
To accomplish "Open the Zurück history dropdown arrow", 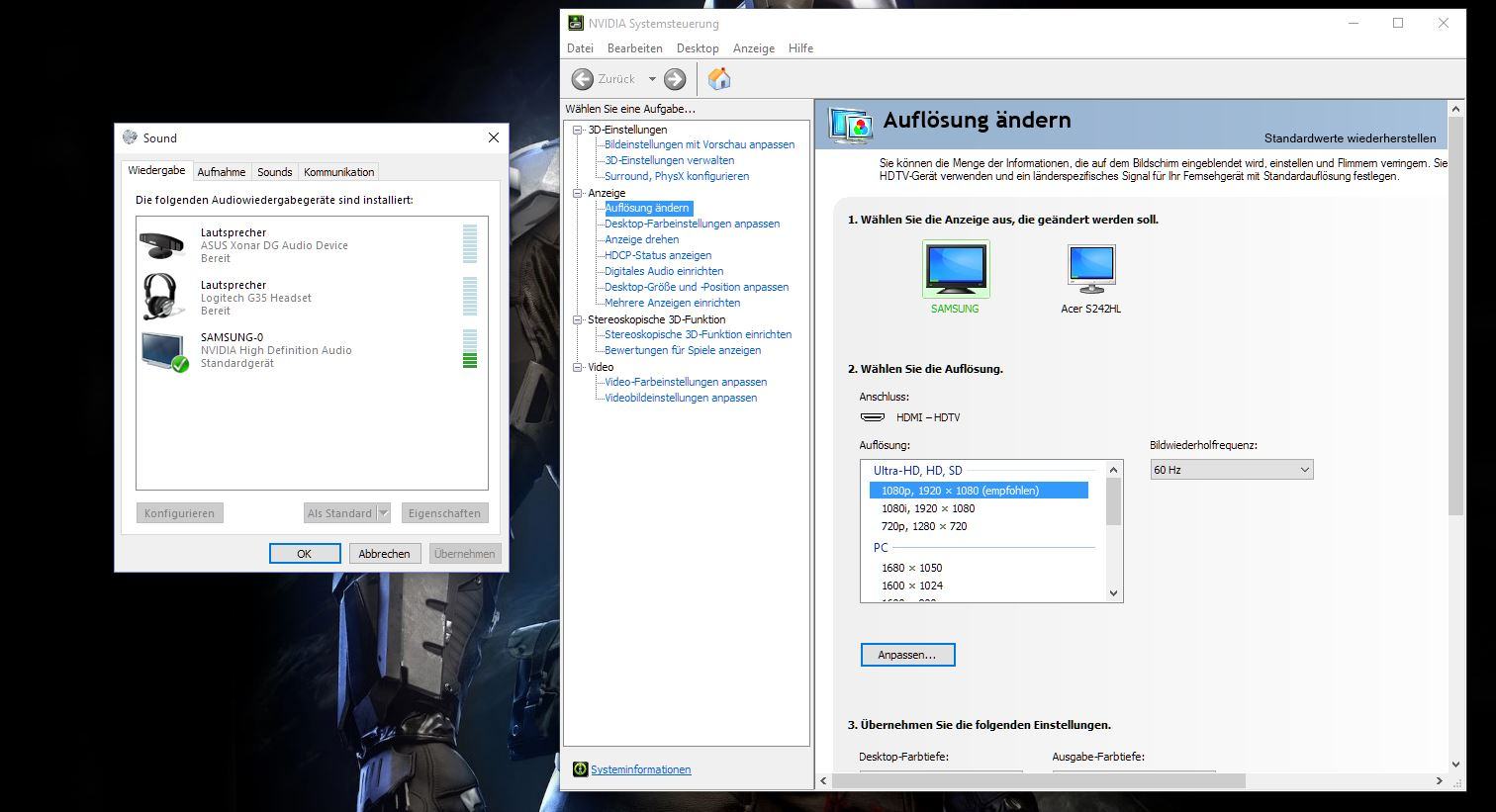I will click(652, 79).
